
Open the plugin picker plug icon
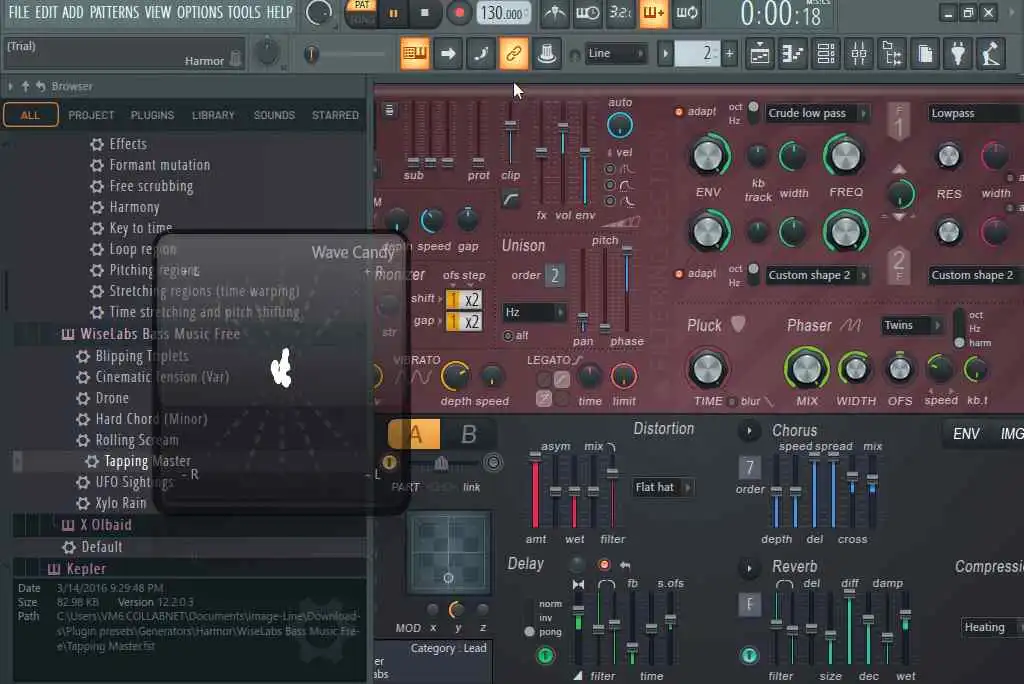pos(958,54)
